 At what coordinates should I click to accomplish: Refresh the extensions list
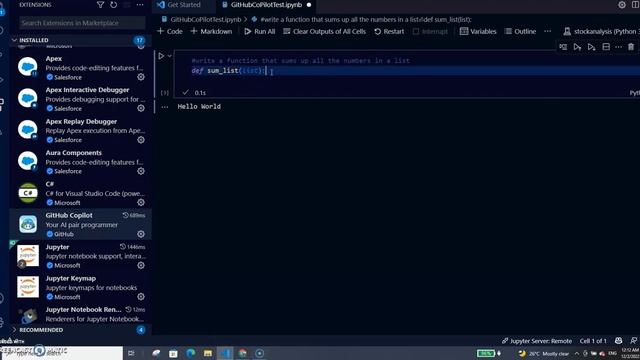point(113,5)
